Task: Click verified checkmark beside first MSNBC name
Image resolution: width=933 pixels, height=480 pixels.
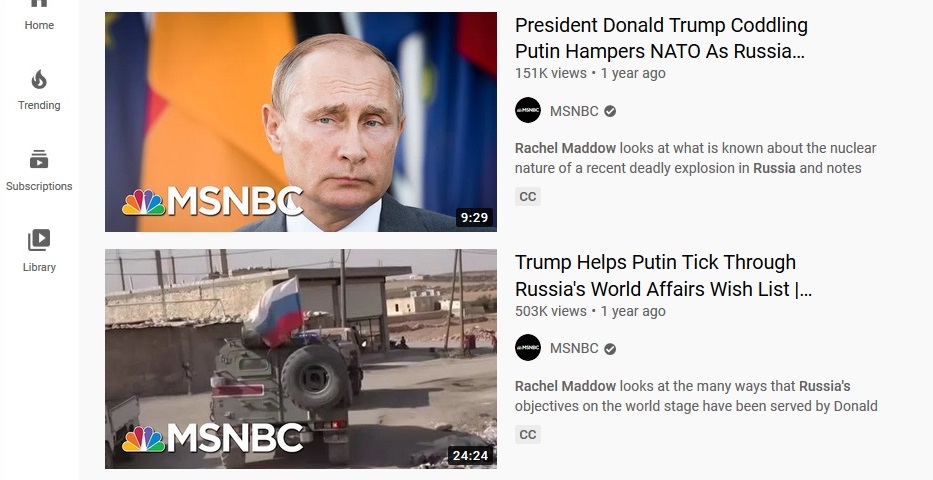Action: coord(610,111)
